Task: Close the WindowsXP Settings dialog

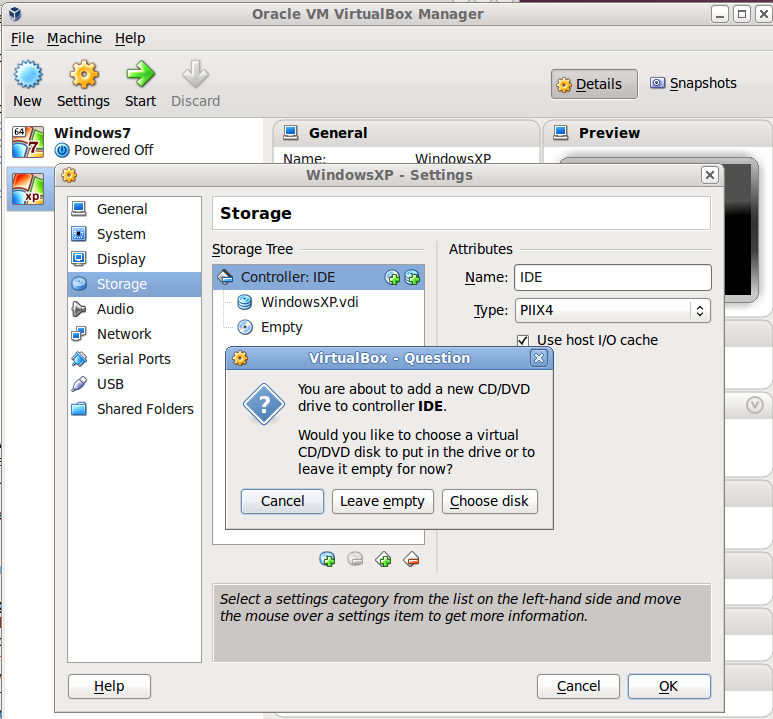Action: coord(709,175)
